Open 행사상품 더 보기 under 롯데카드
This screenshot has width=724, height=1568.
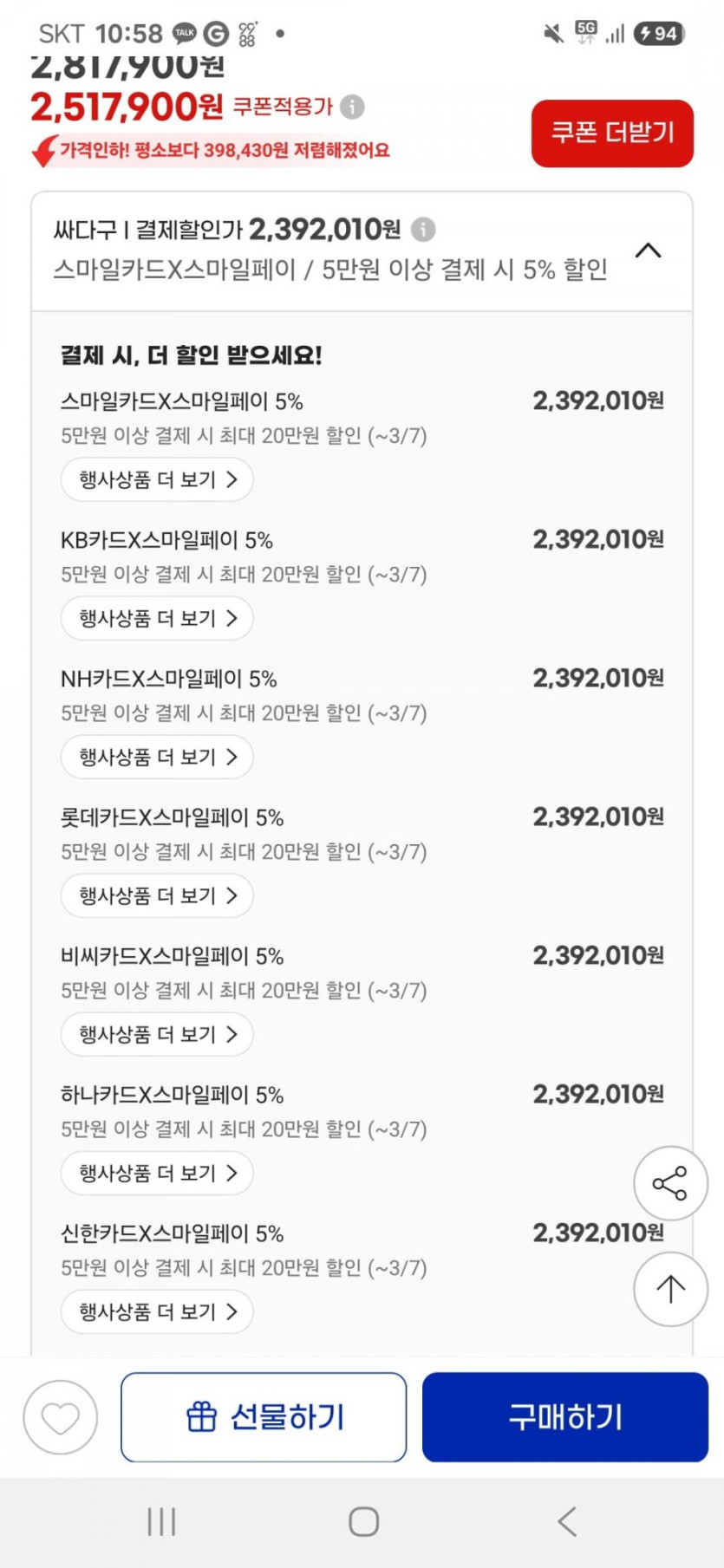pos(157,895)
